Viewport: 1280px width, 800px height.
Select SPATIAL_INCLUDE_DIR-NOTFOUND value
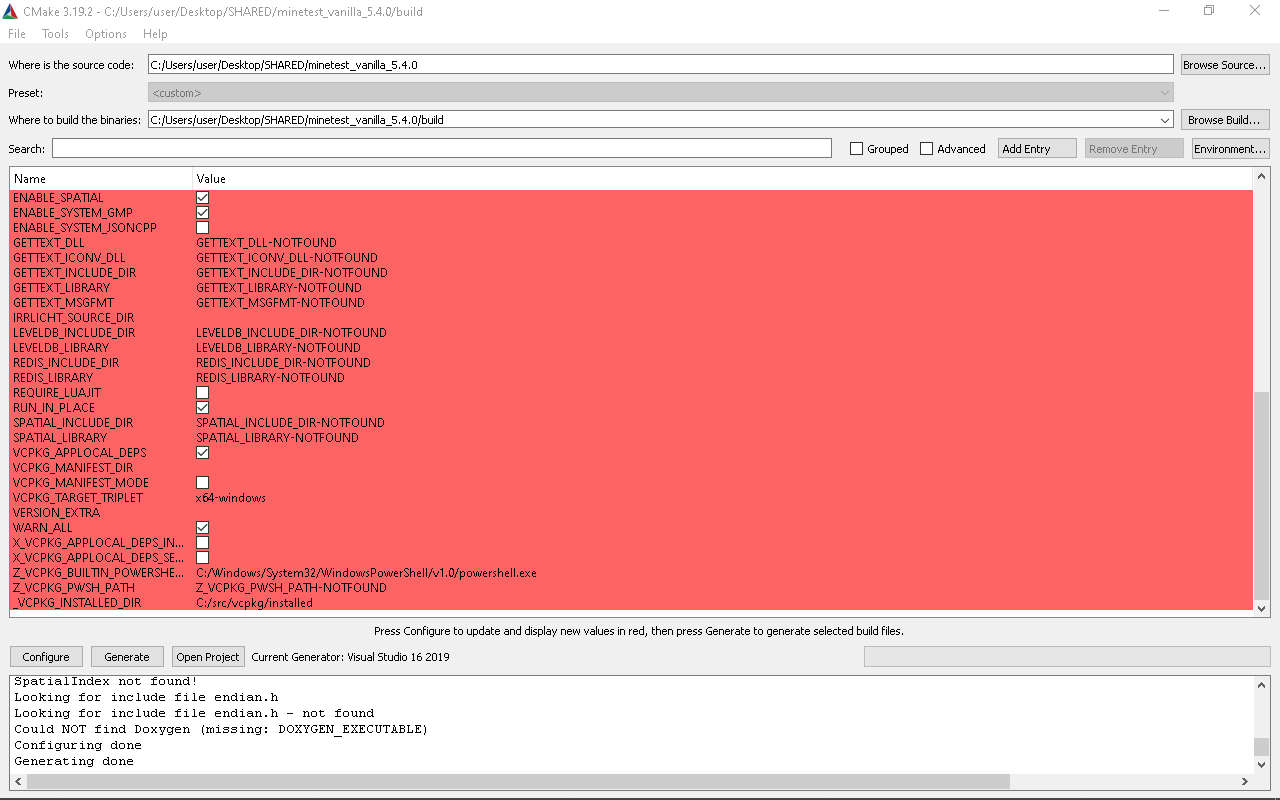[290, 423]
